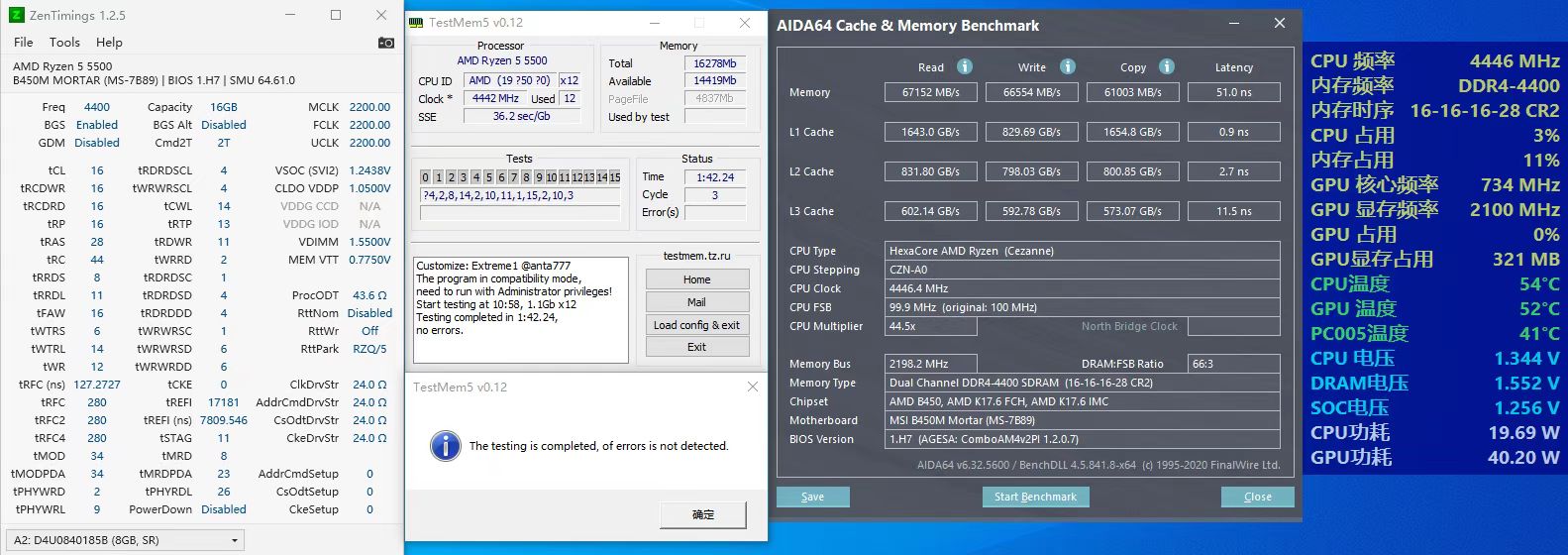Open Help menu in ZenTimings

click(109, 43)
